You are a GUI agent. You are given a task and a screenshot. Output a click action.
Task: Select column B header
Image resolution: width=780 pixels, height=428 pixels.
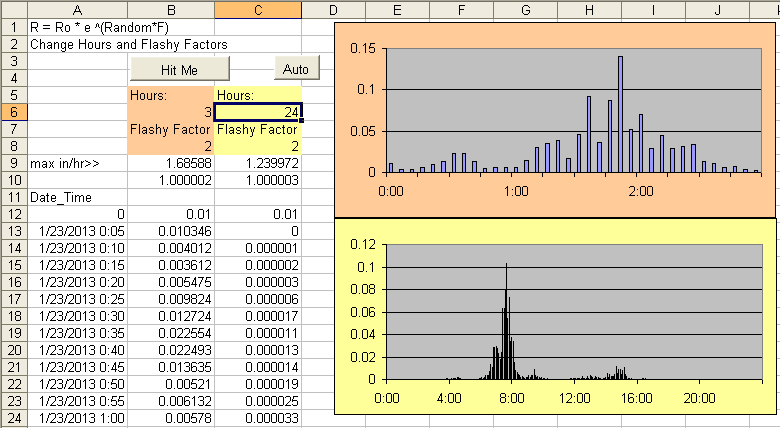pyautogui.click(x=170, y=9)
